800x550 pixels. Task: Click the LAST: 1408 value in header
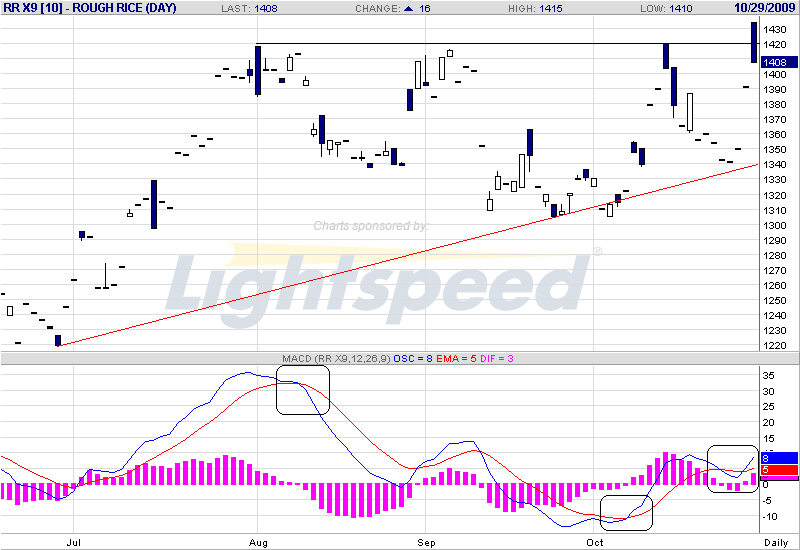[249, 9]
